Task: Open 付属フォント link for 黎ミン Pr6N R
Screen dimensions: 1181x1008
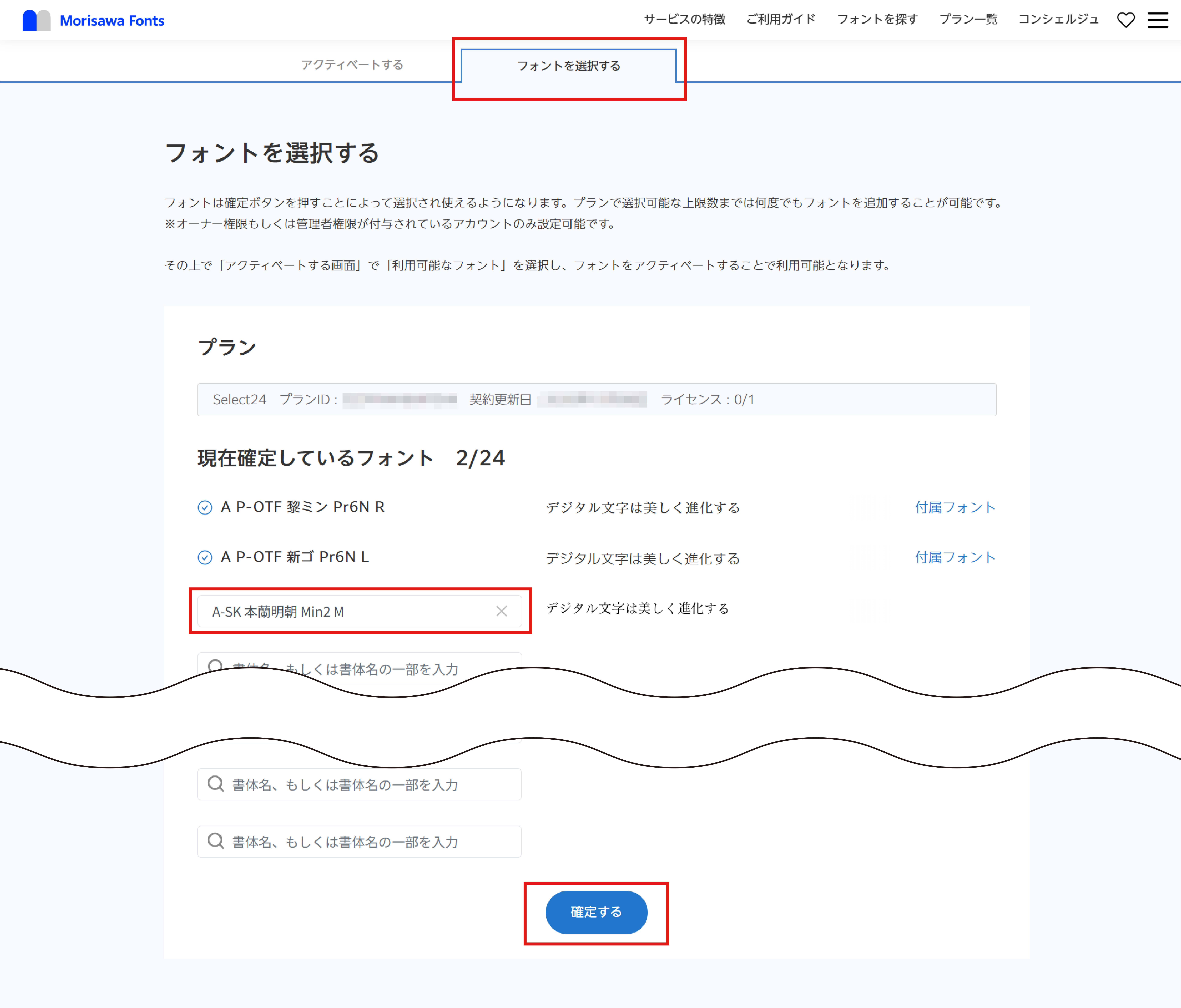Action: pos(955,507)
